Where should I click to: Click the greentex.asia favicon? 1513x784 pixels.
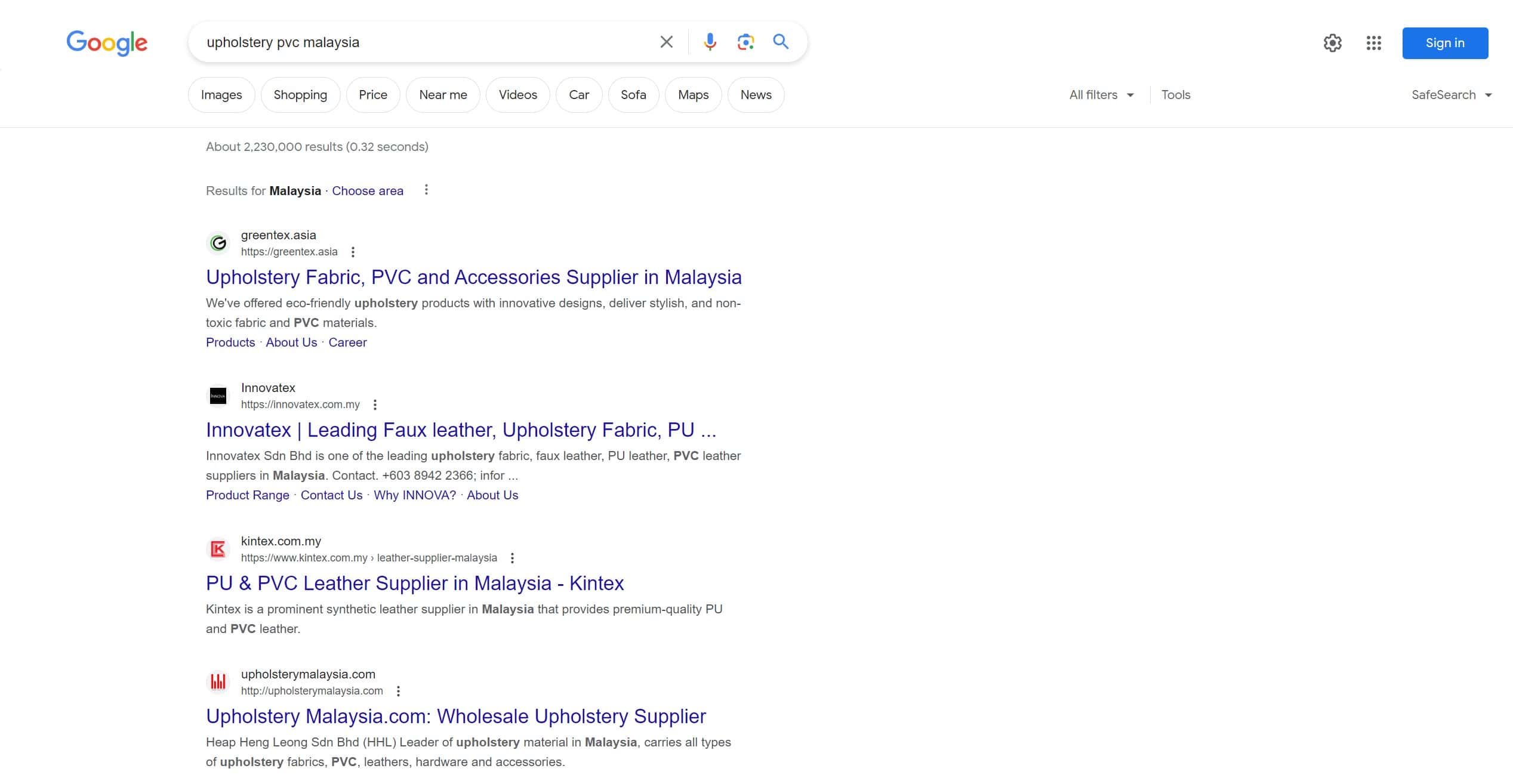point(218,243)
